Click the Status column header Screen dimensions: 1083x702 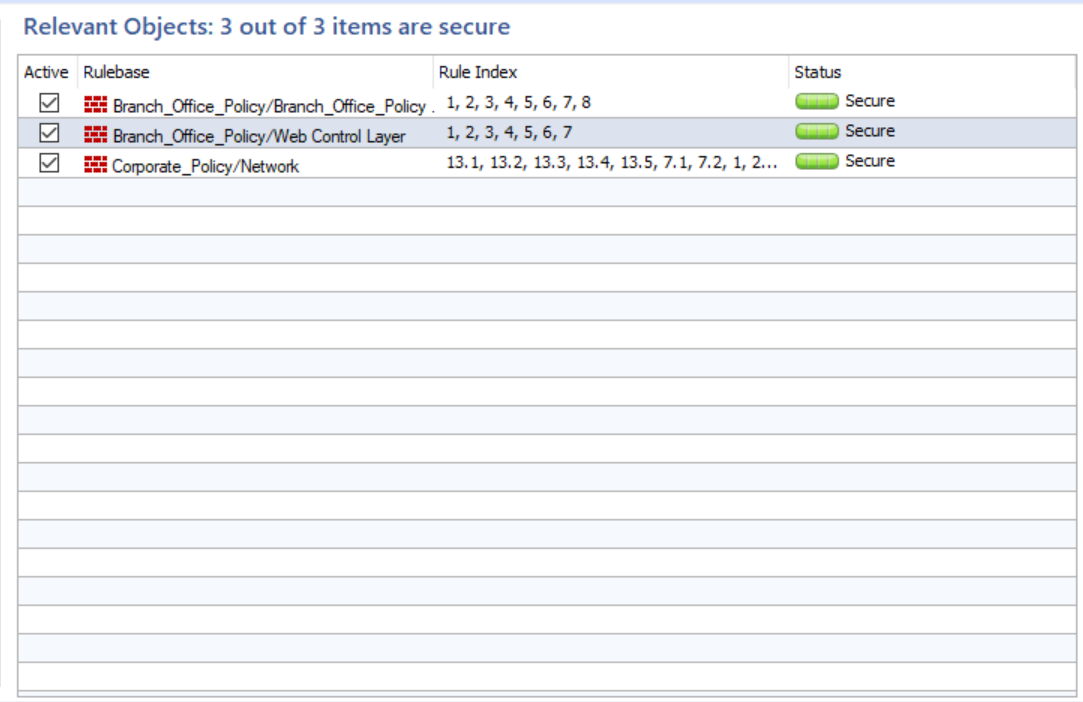click(x=817, y=71)
